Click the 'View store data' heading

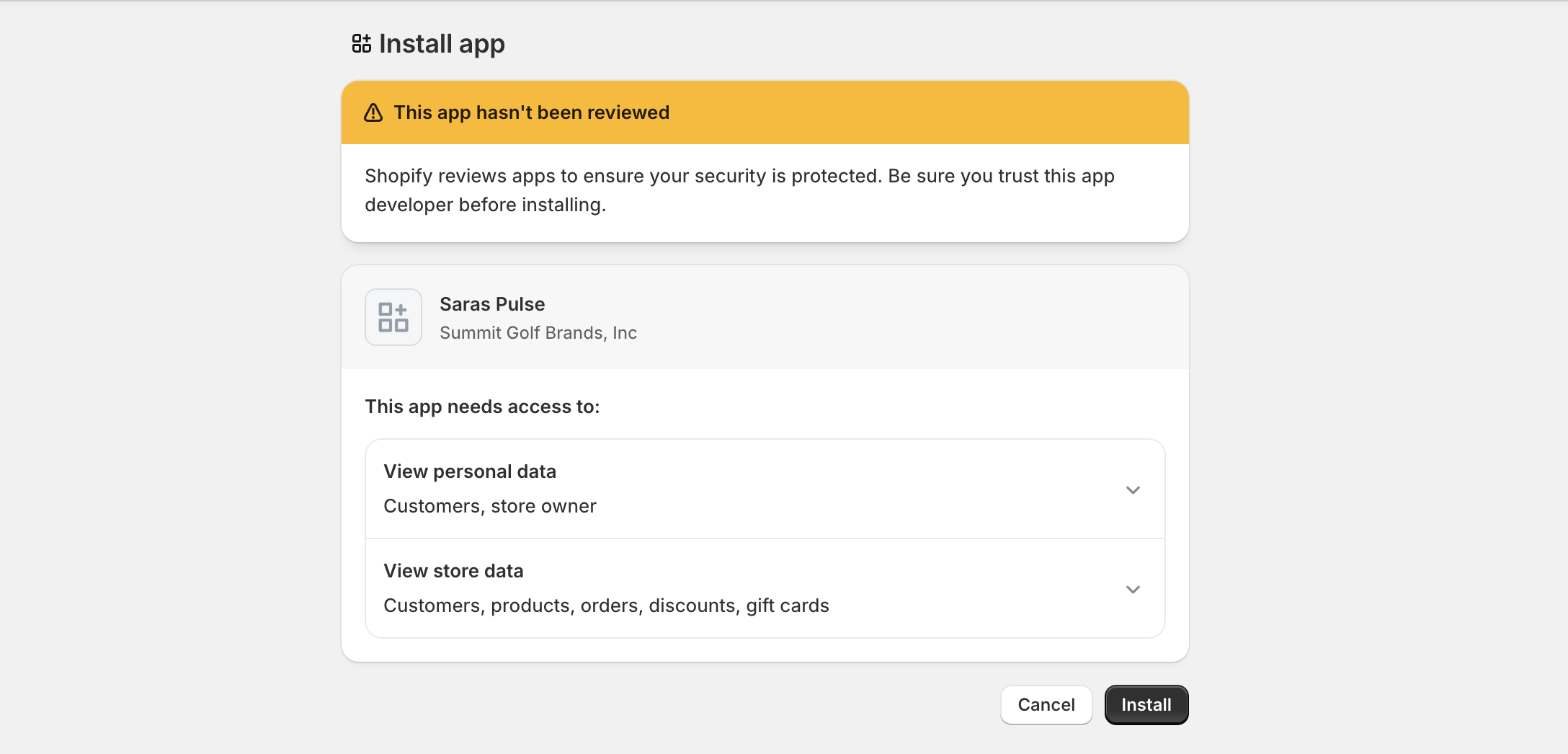(x=453, y=571)
